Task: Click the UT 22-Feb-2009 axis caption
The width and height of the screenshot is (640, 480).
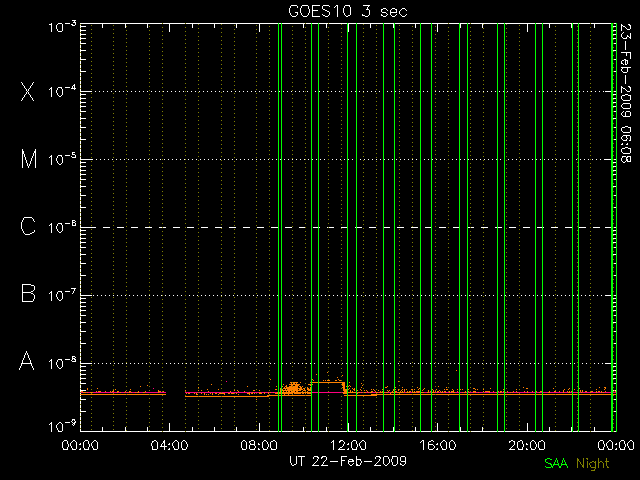Action: (348, 461)
